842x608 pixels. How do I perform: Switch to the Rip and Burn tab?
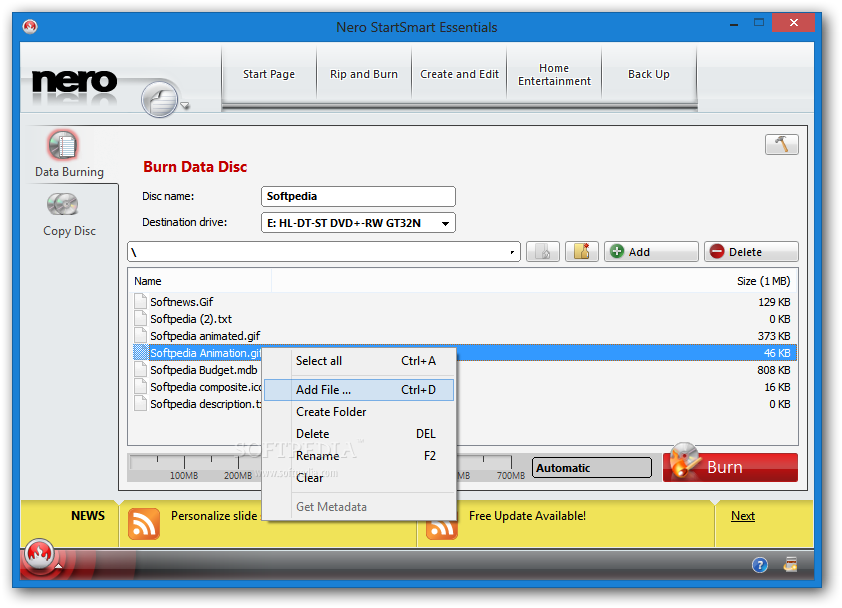(364, 74)
